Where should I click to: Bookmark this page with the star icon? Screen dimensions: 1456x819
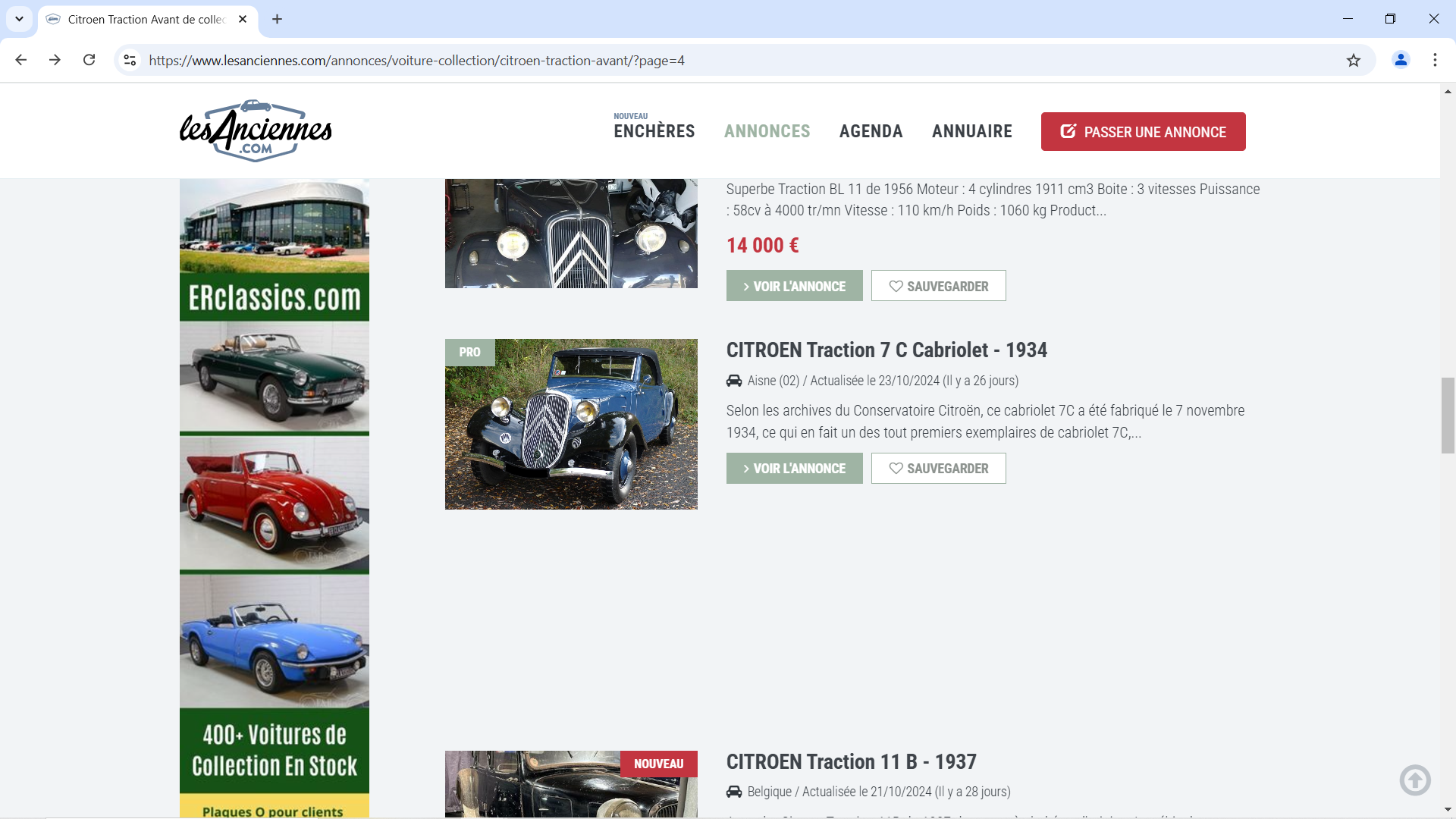point(1354,61)
